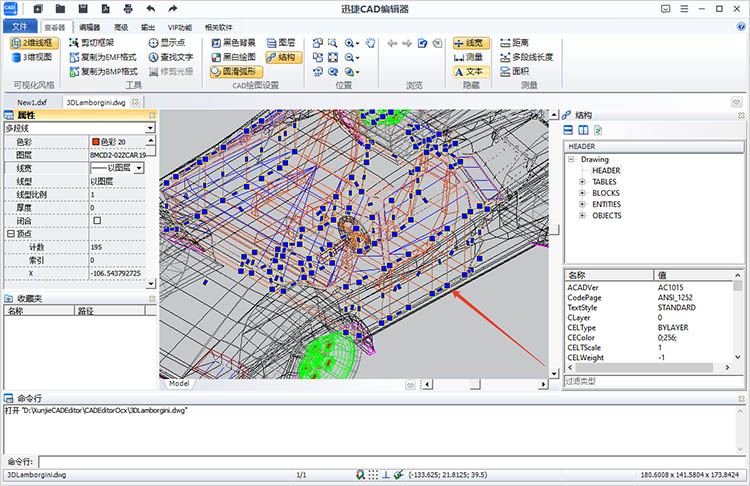Close the 3DLamborgini.dwg document tab

pyautogui.click(x=135, y=102)
